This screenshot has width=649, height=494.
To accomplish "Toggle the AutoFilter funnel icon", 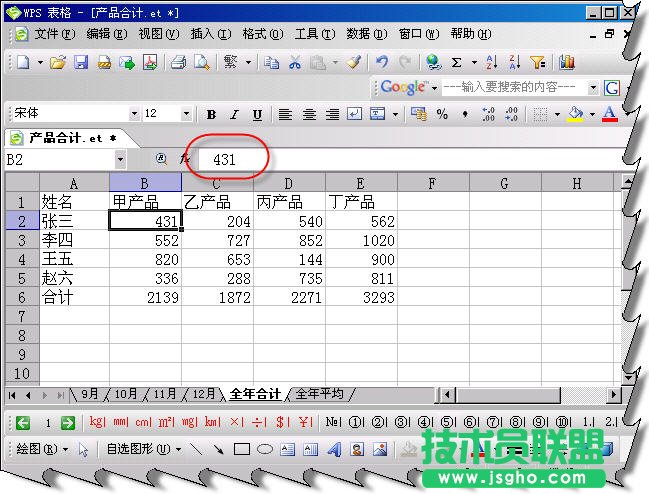I will coord(538,62).
